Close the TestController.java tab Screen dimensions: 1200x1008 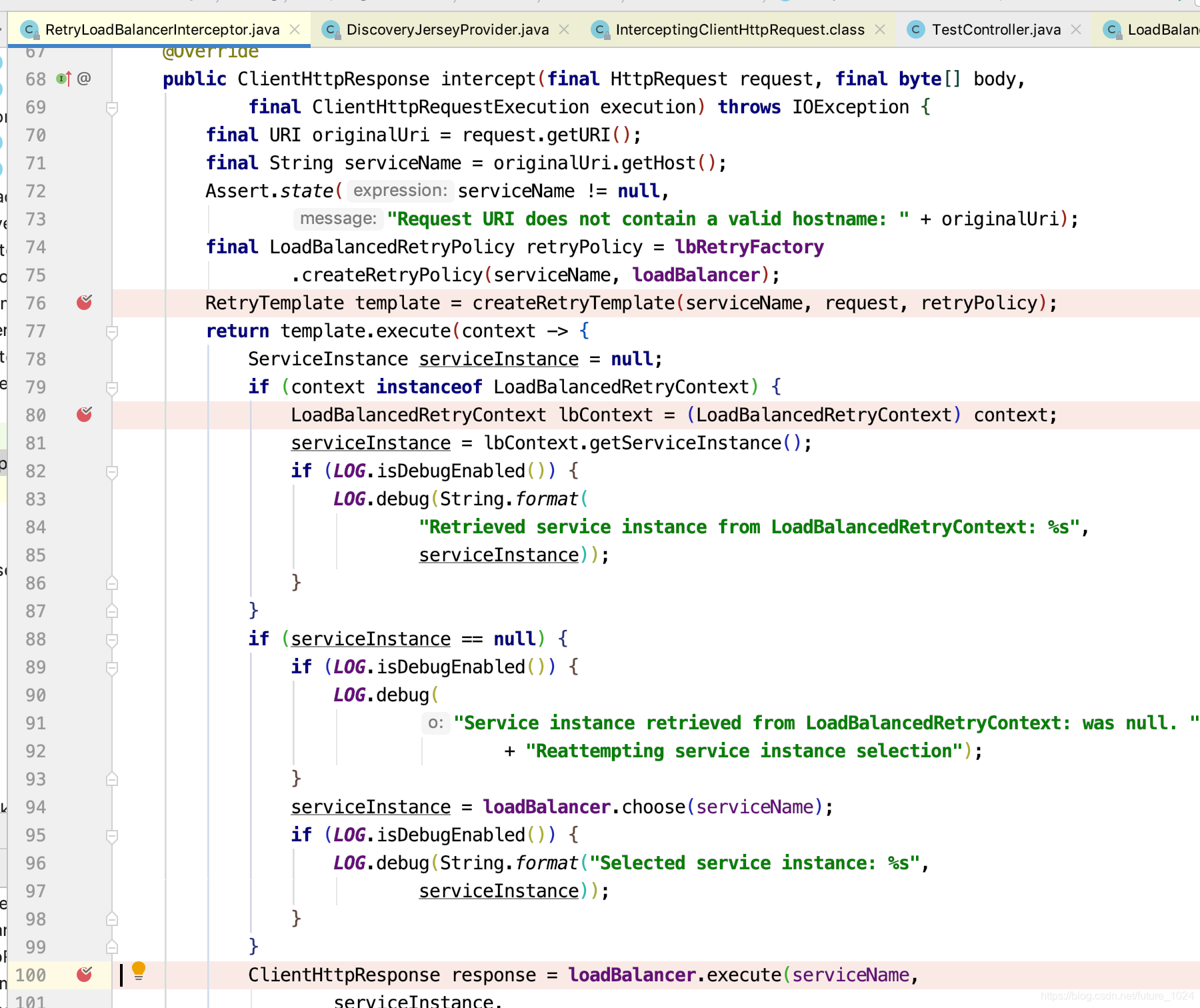tap(1075, 29)
